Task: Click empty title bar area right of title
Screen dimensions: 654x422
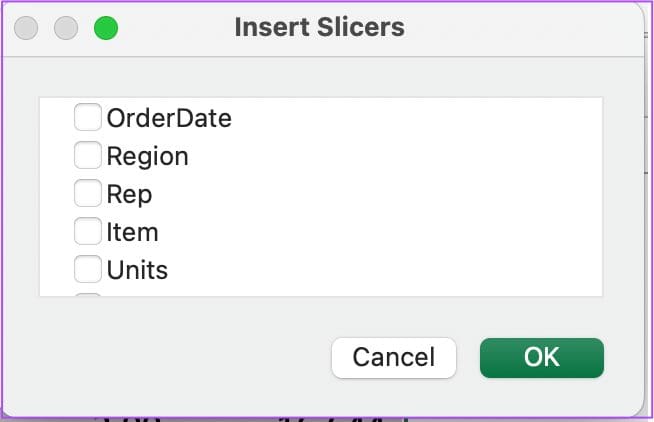Action: tap(520, 27)
